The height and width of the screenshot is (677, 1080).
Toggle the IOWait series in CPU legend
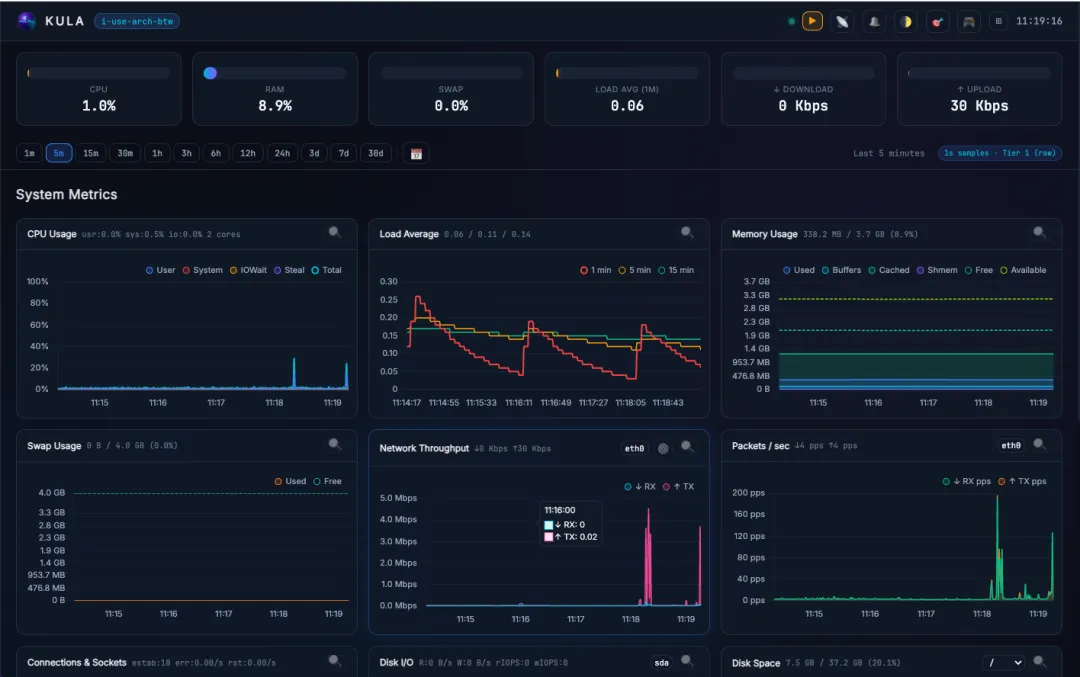pyautogui.click(x=248, y=270)
